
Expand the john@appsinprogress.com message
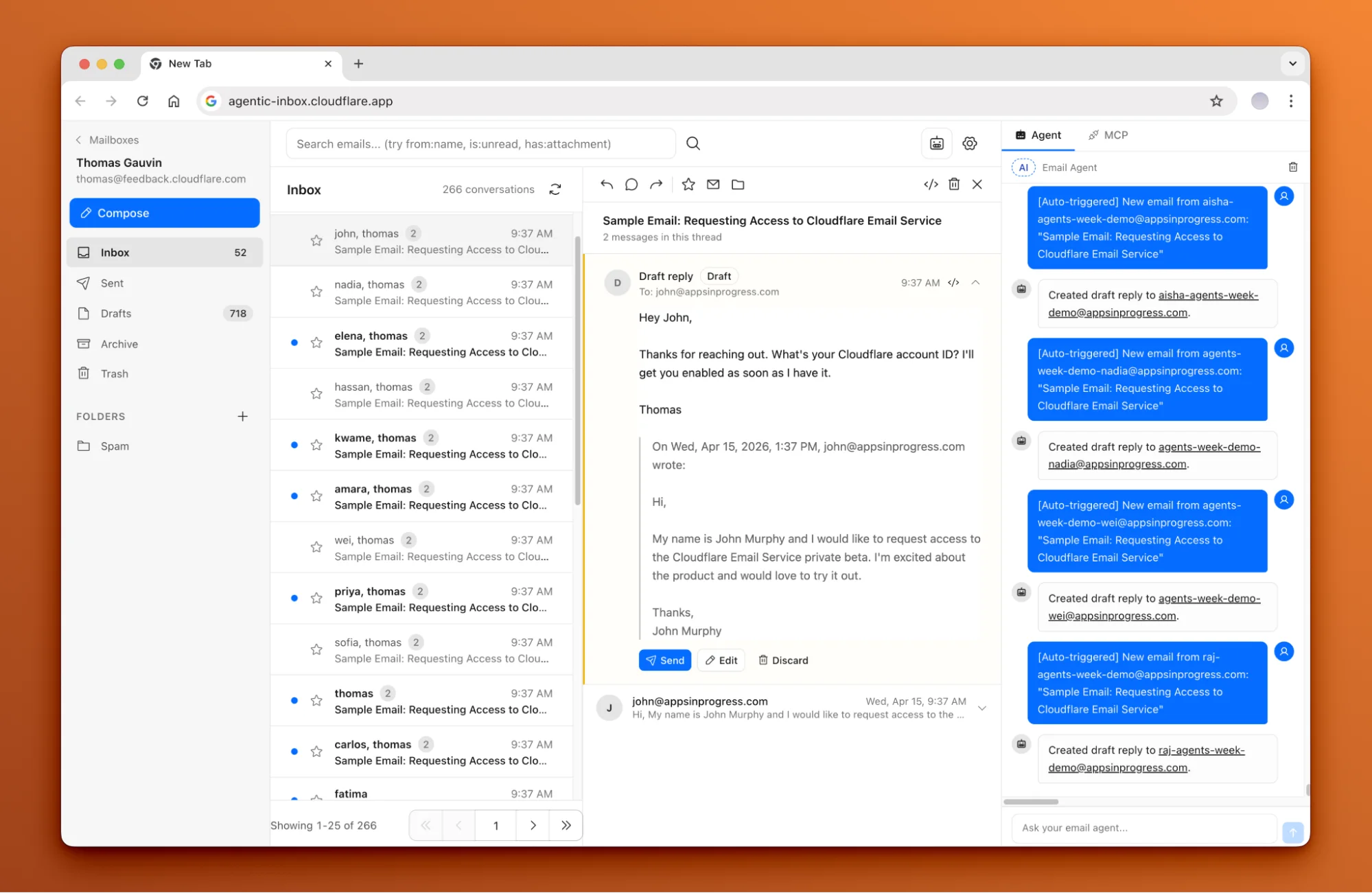click(982, 708)
